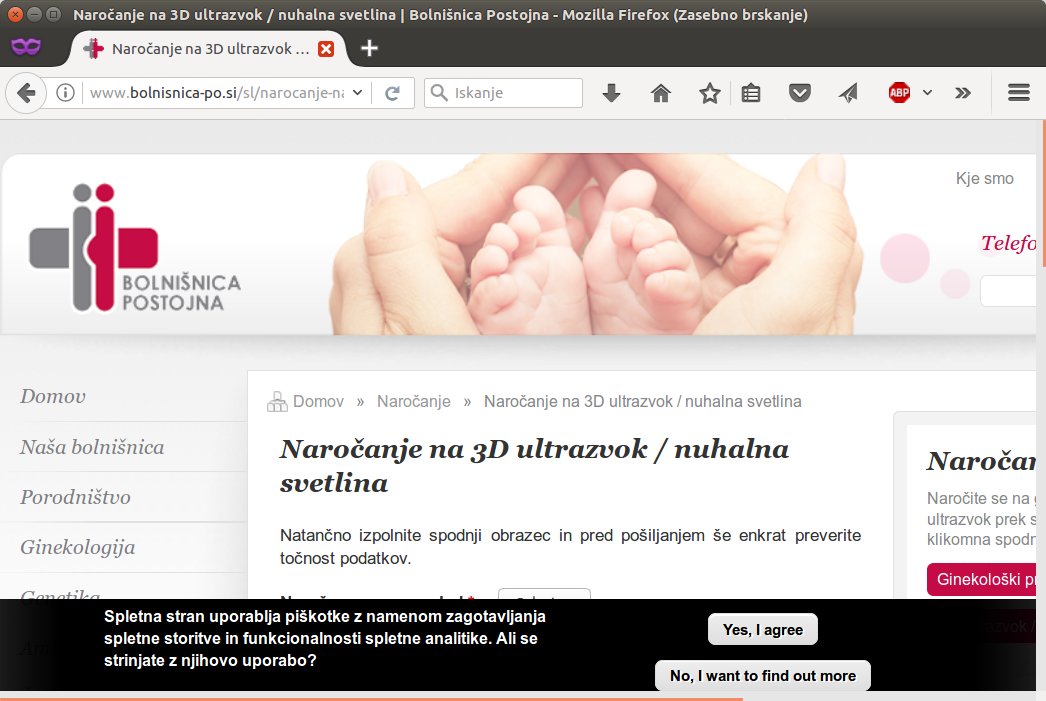The height and width of the screenshot is (701, 1046).
Task: Expand the address bar history dropdown
Action: click(358, 93)
